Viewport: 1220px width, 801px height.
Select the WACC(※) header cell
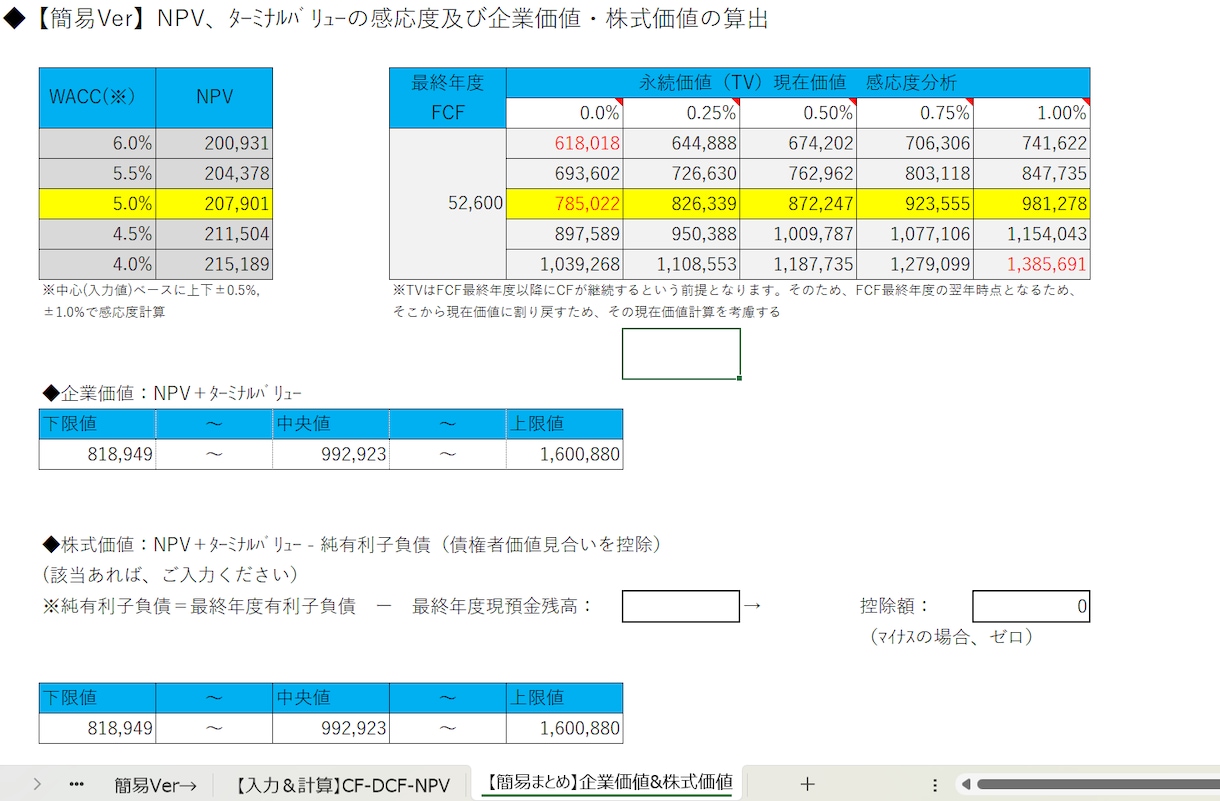(97, 98)
